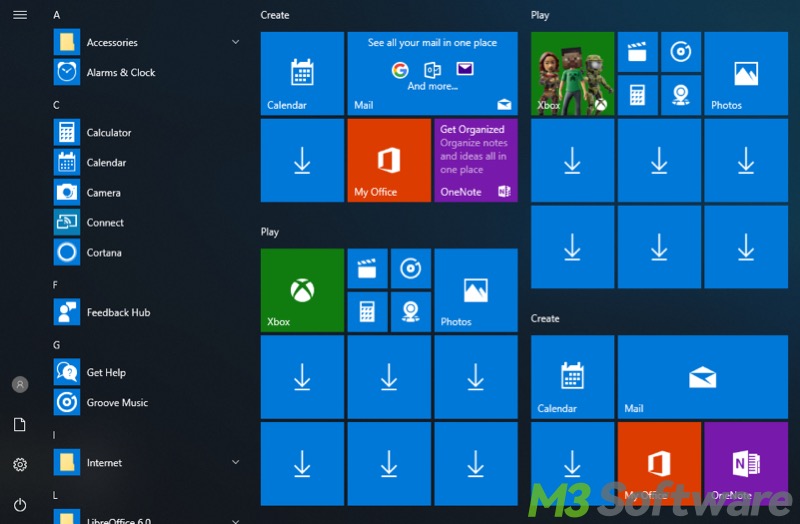Click letter header C in app list
Screen dimensions: 800x524
click(x=56, y=105)
